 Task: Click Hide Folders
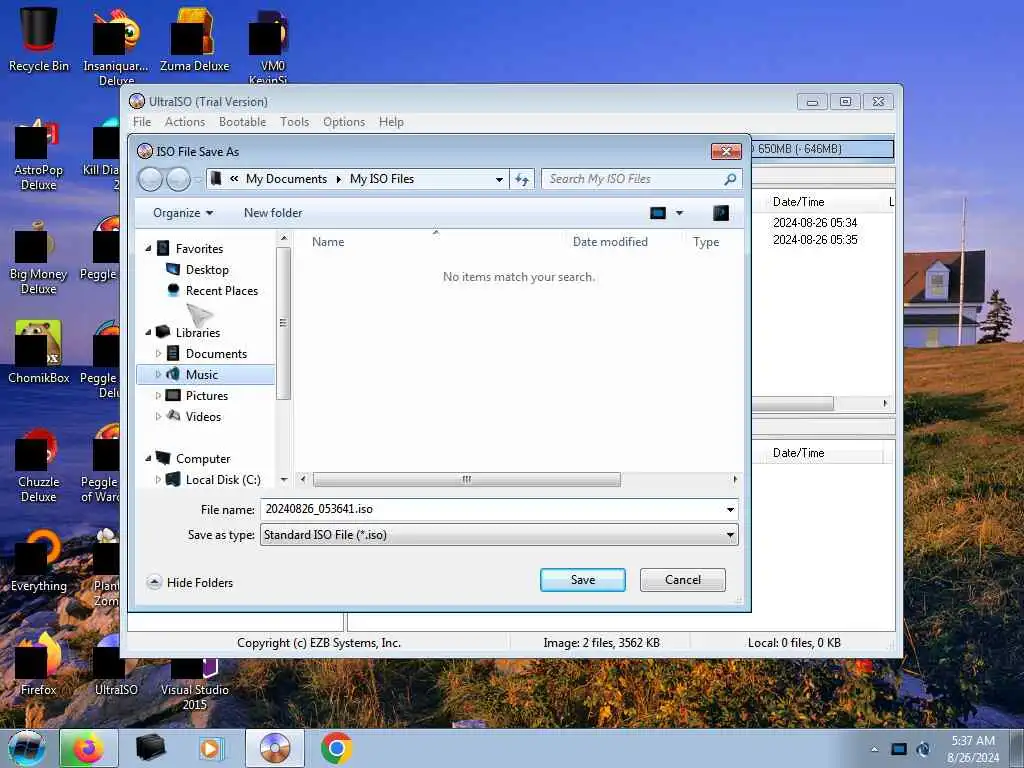tap(190, 583)
